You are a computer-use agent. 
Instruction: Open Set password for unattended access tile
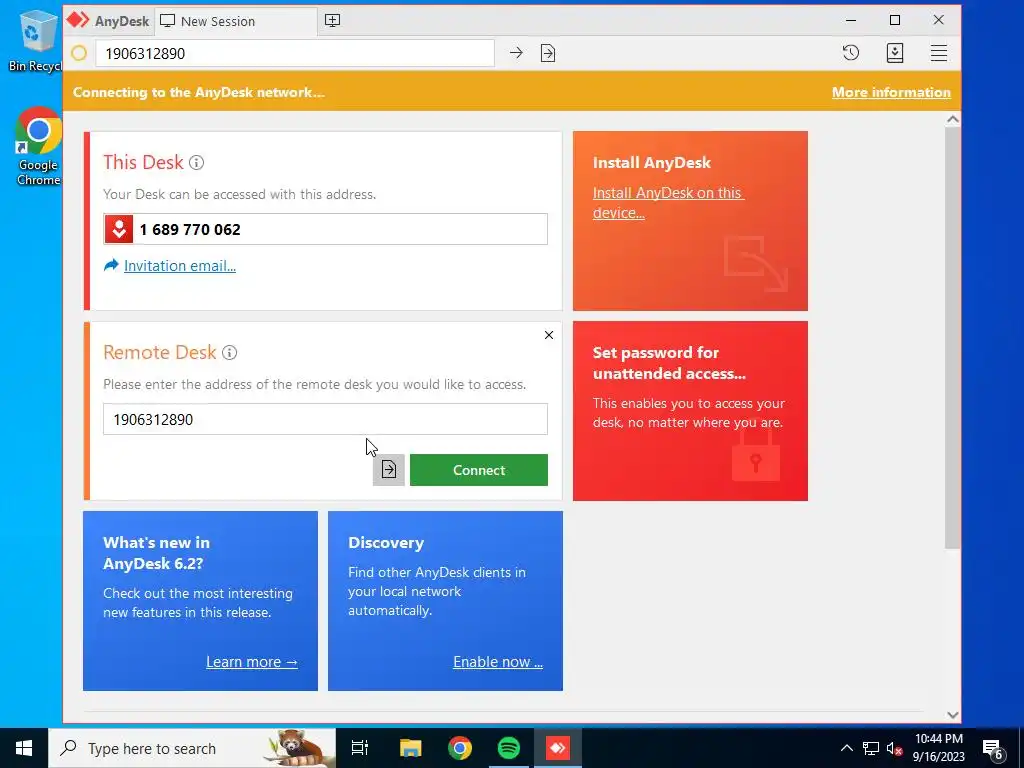[x=690, y=411]
